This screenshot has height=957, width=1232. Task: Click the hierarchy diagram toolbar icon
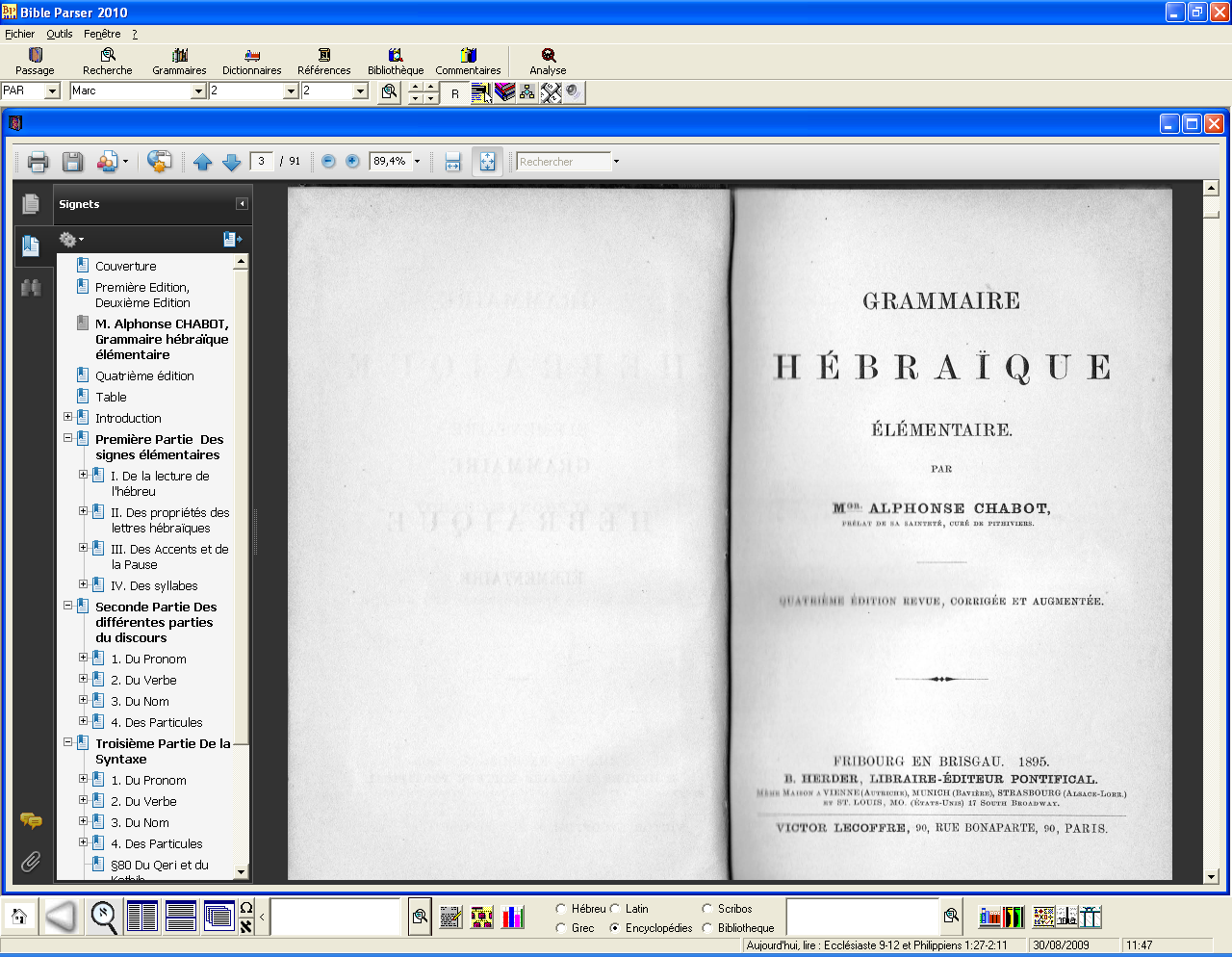[x=527, y=92]
